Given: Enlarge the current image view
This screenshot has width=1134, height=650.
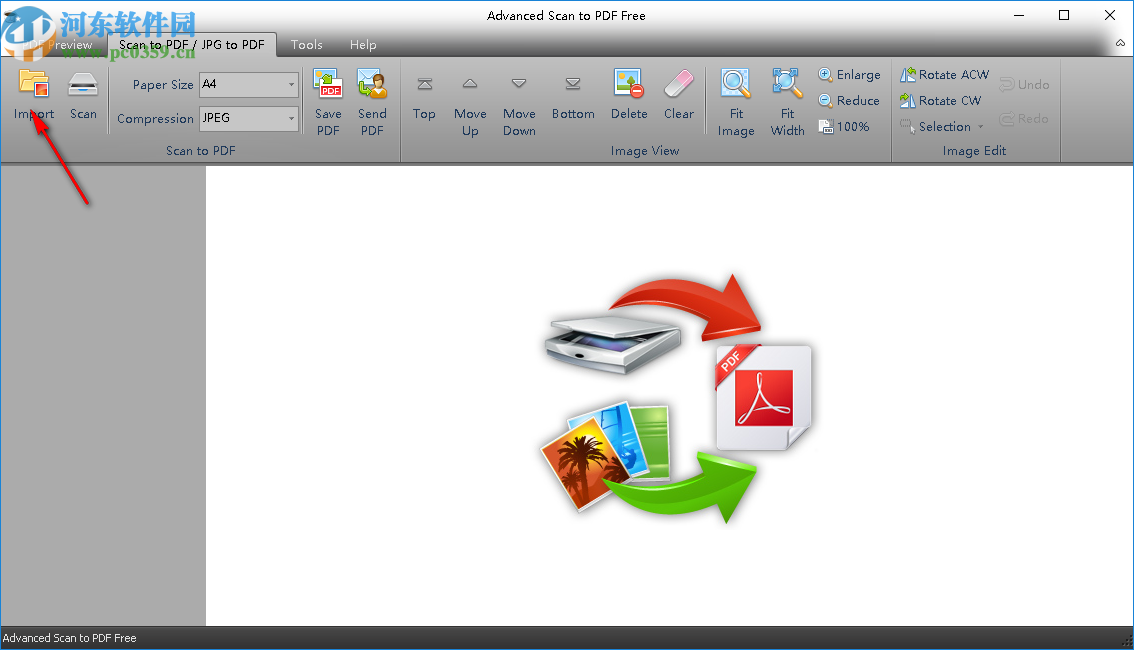Looking at the screenshot, I should coord(849,74).
